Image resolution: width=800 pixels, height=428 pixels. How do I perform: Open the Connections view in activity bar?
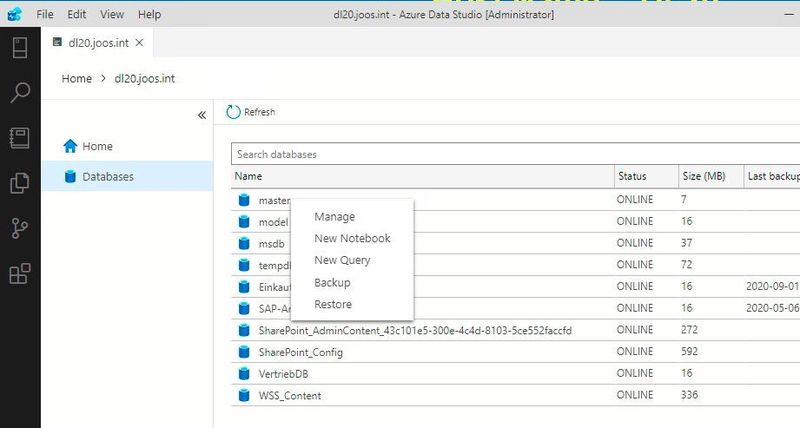[x=20, y=48]
